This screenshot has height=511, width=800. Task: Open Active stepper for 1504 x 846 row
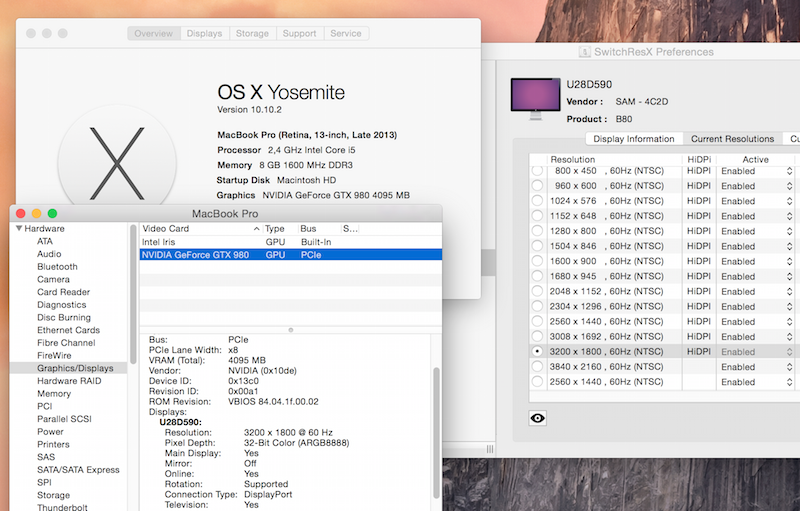pyautogui.click(x=789, y=246)
